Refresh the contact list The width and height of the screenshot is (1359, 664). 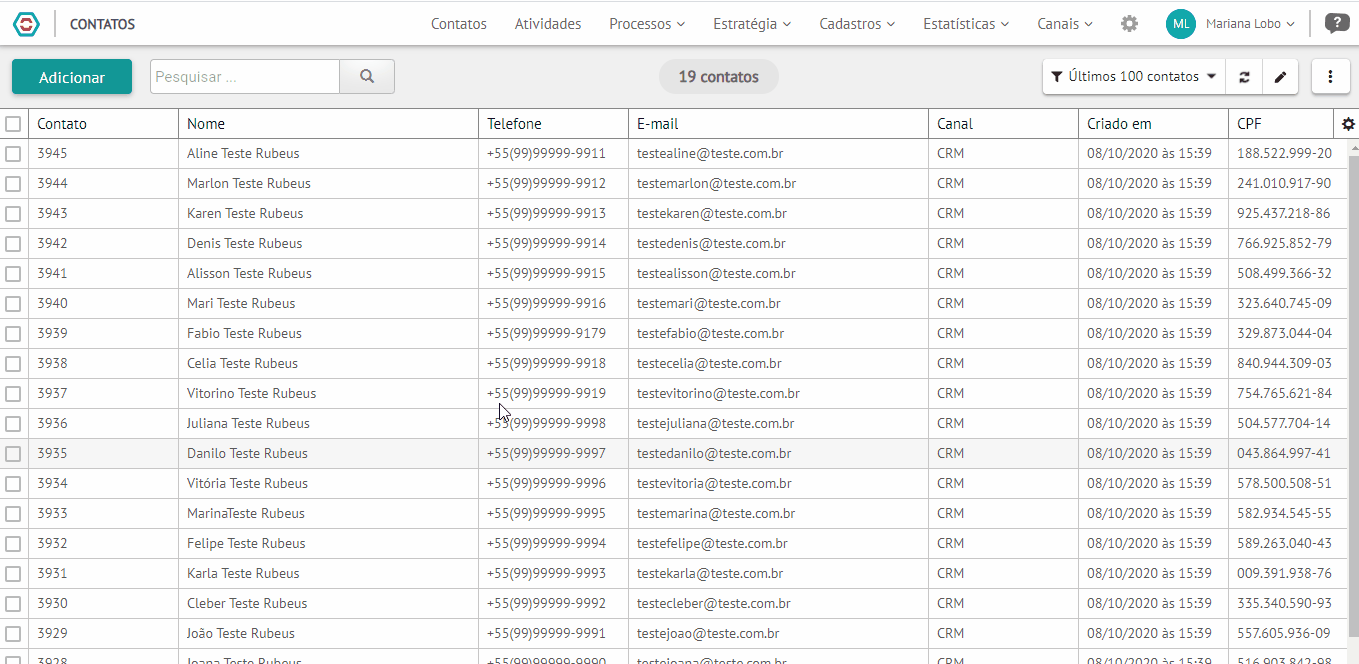point(1244,77)
